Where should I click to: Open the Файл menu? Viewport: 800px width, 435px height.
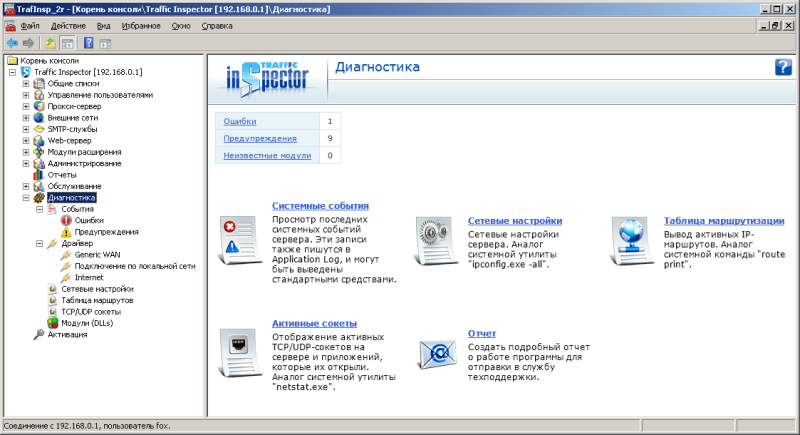coord(30,25)
